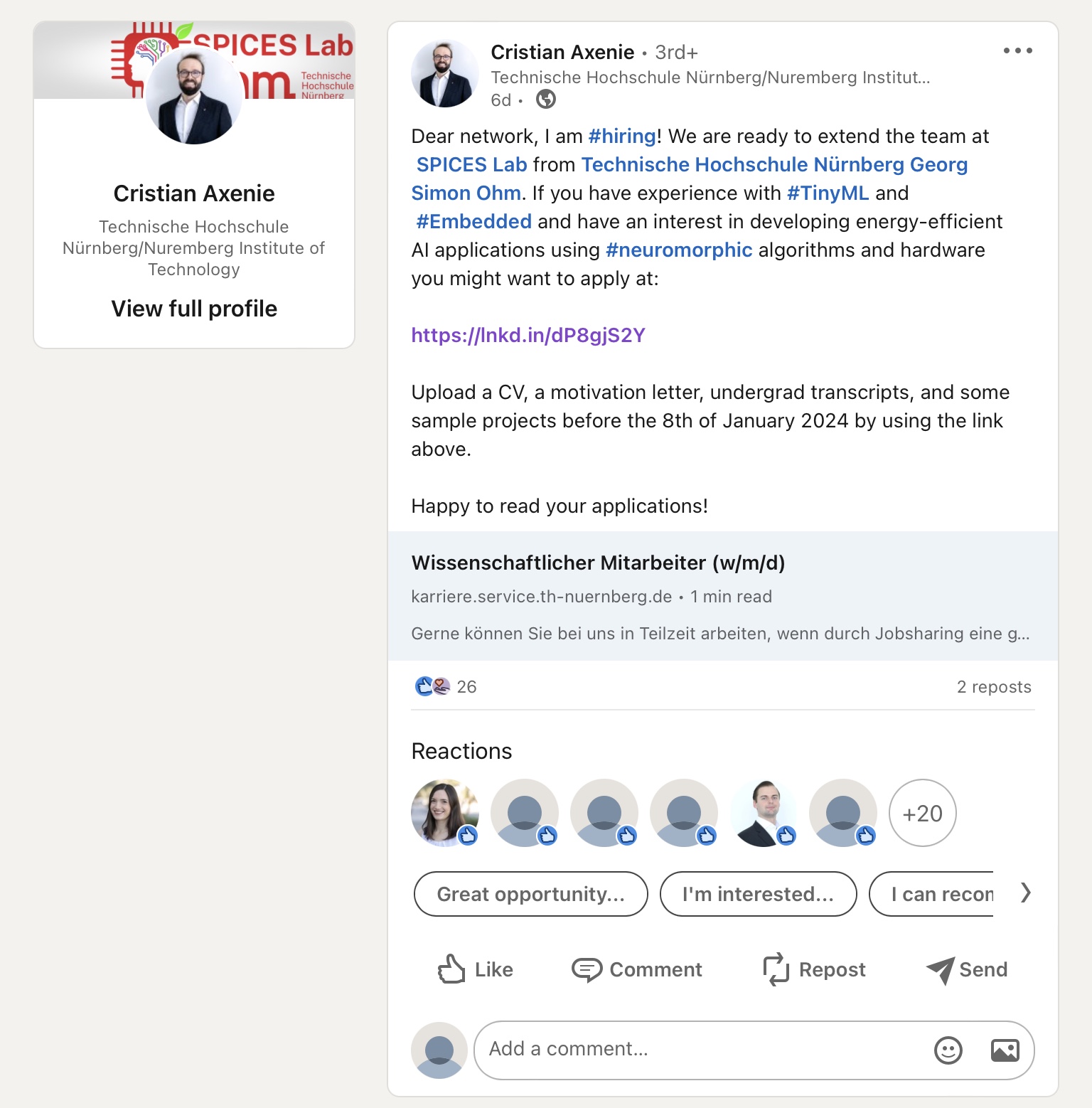Click Cristian Axenie name in sidebar card
This screenshot has width=1092, height=1108.
pos(194,193)
